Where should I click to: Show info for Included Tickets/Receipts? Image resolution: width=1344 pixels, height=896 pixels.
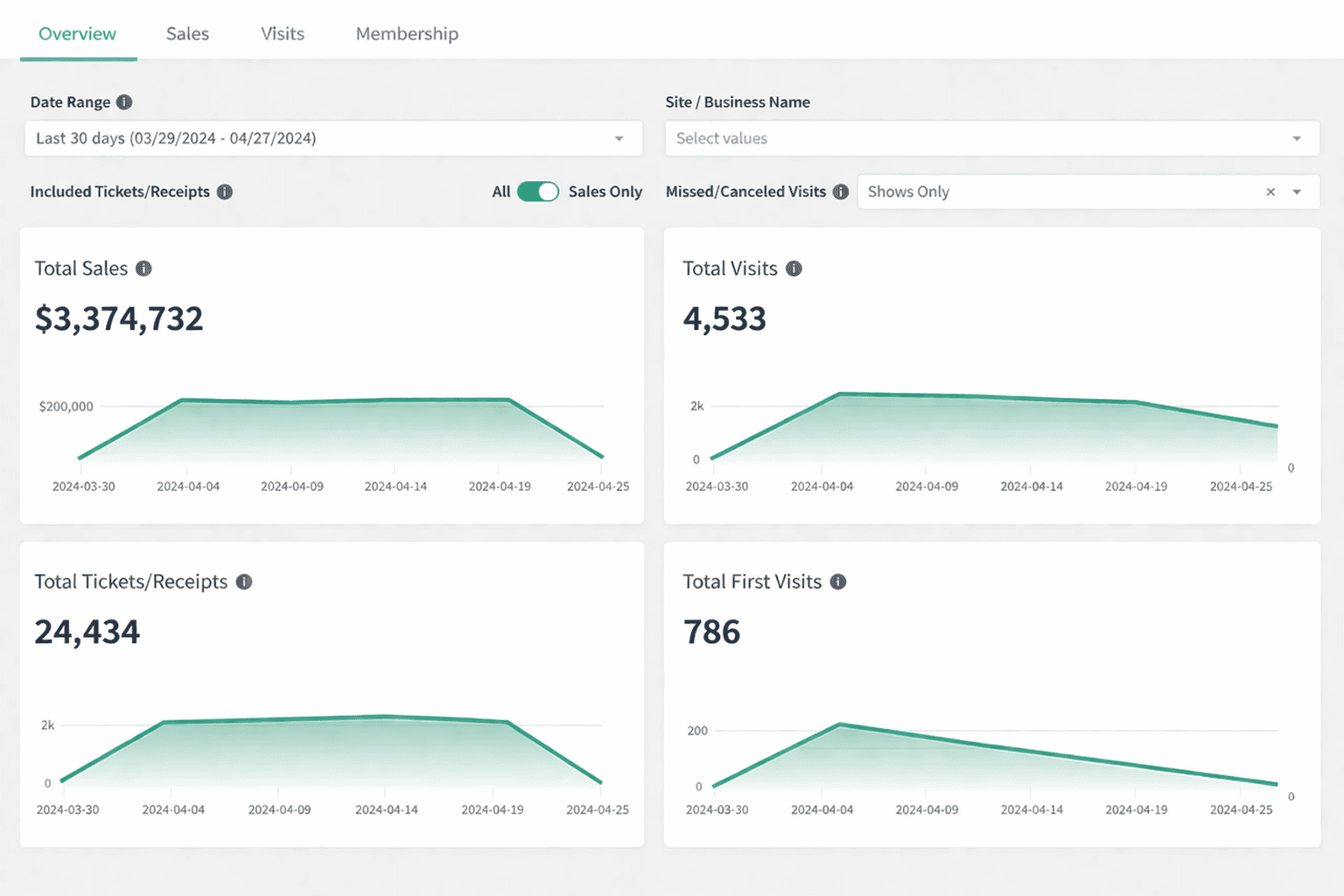tap(225, 192)
